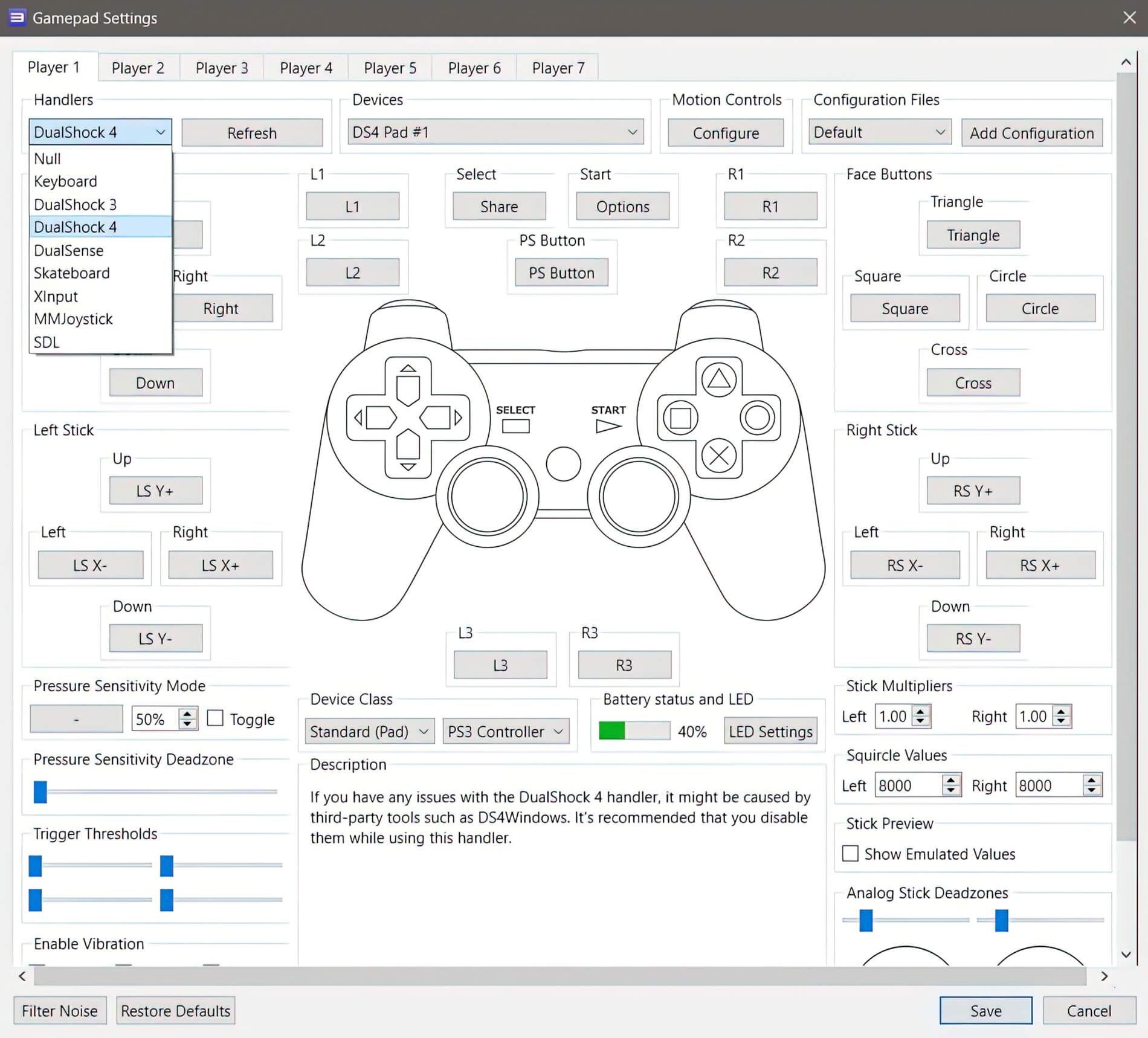Image resolution: width=1148 pixels, height=1038 pixels.
Task: Switch to the Player 7 tab
Action: [x=557, y=68]
